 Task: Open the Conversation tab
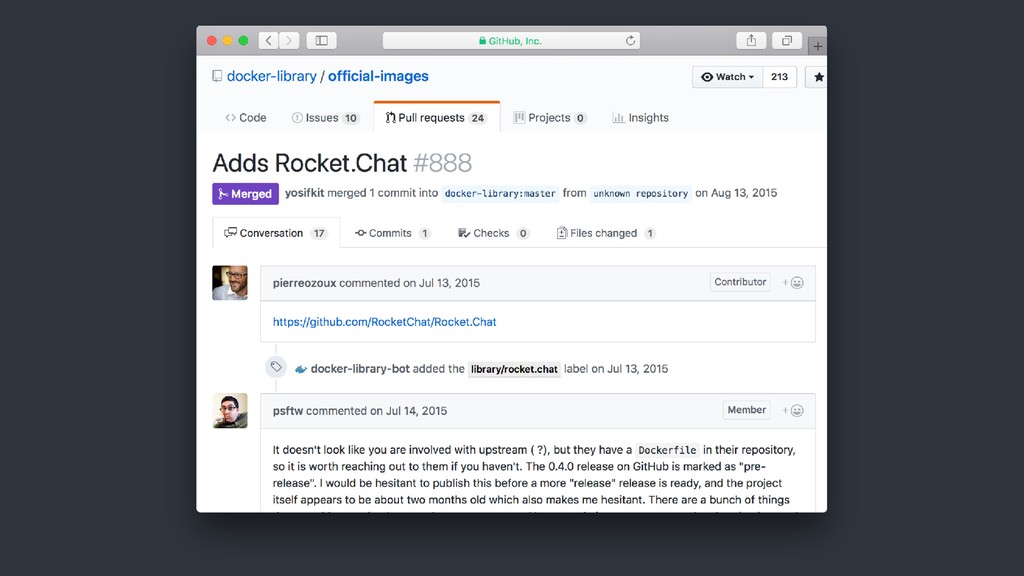(276, 233)
